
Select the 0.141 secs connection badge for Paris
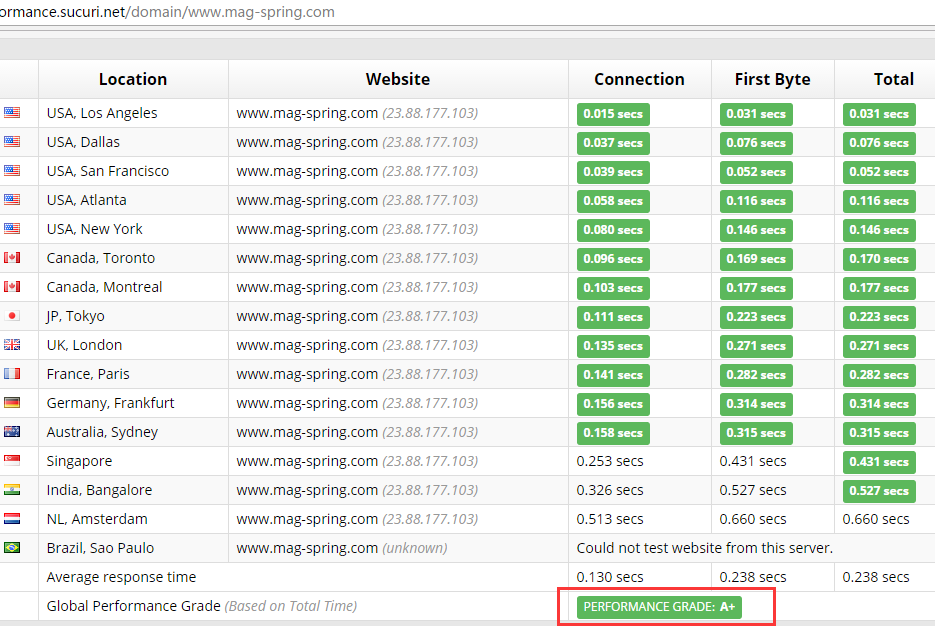613,375
